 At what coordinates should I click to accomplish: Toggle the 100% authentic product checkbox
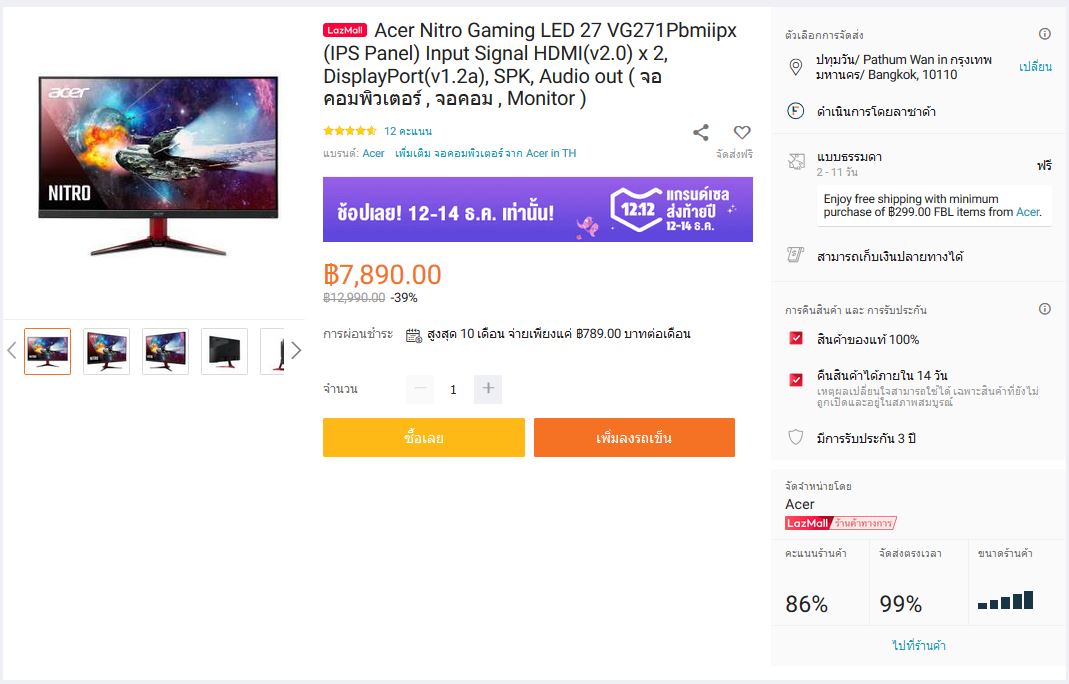[796, 338]
